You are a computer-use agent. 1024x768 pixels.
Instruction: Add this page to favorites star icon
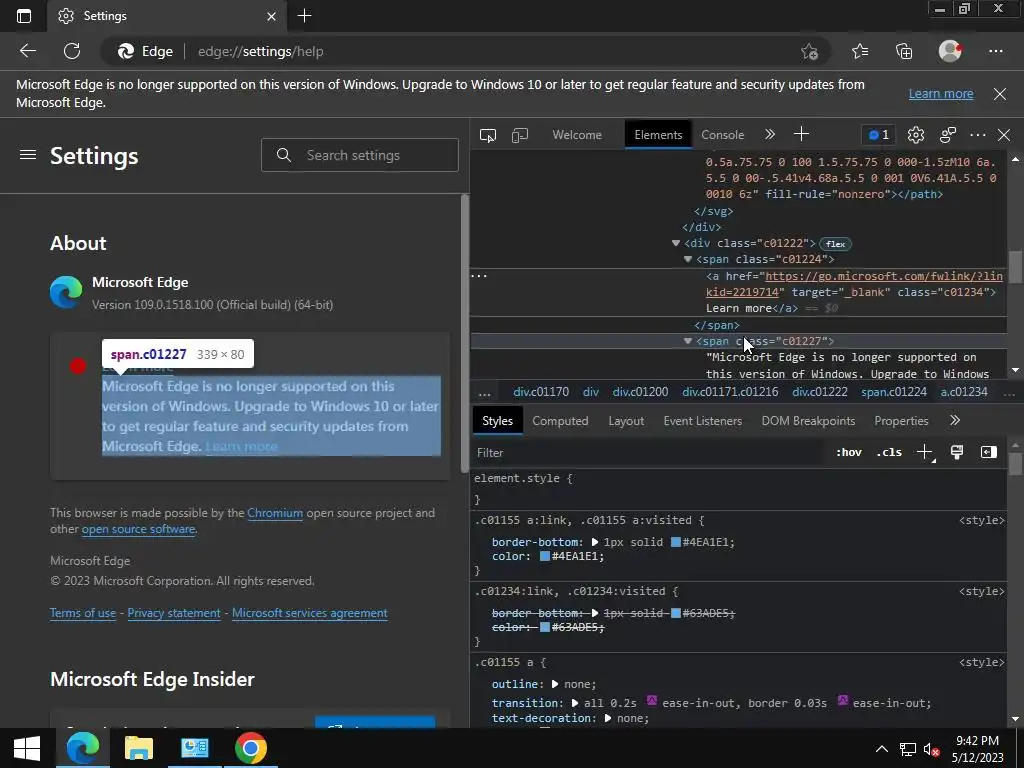[x=809, y=51]
